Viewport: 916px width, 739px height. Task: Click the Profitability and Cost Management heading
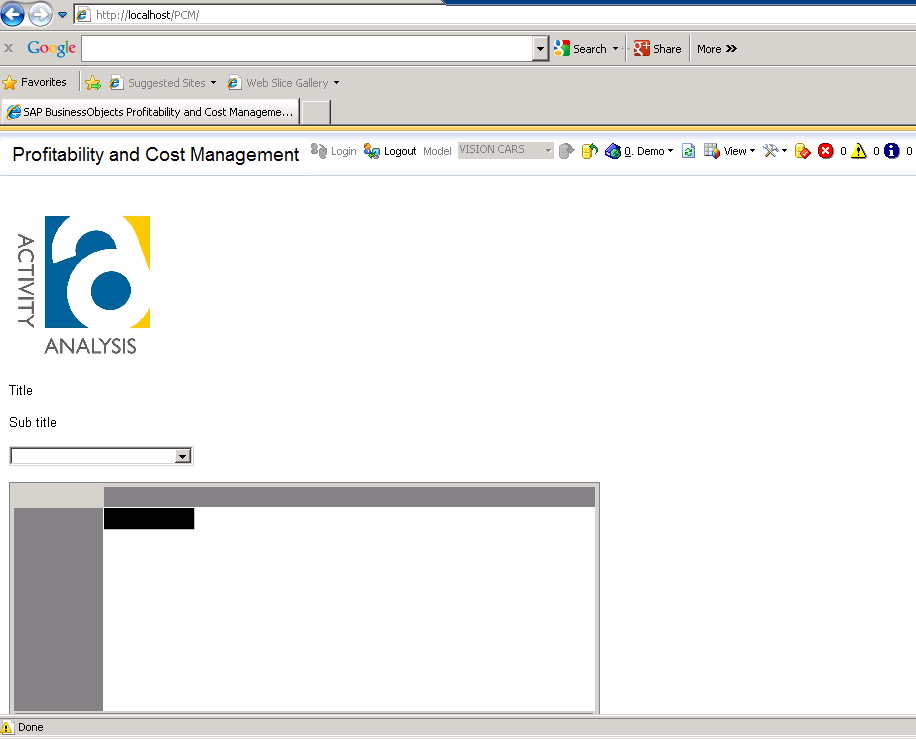[155, 154]
